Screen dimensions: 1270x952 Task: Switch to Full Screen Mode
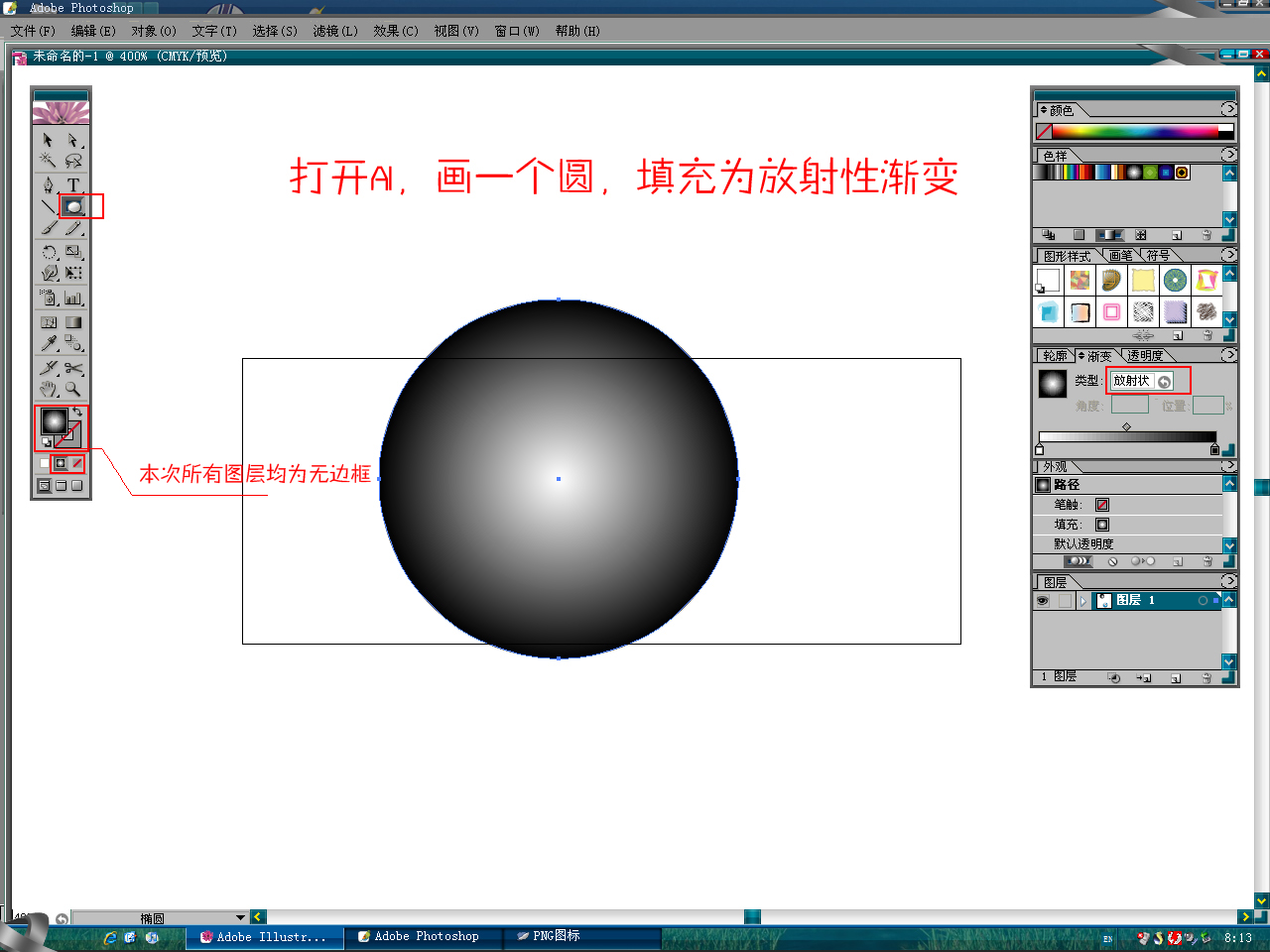[x=76, y=486]
